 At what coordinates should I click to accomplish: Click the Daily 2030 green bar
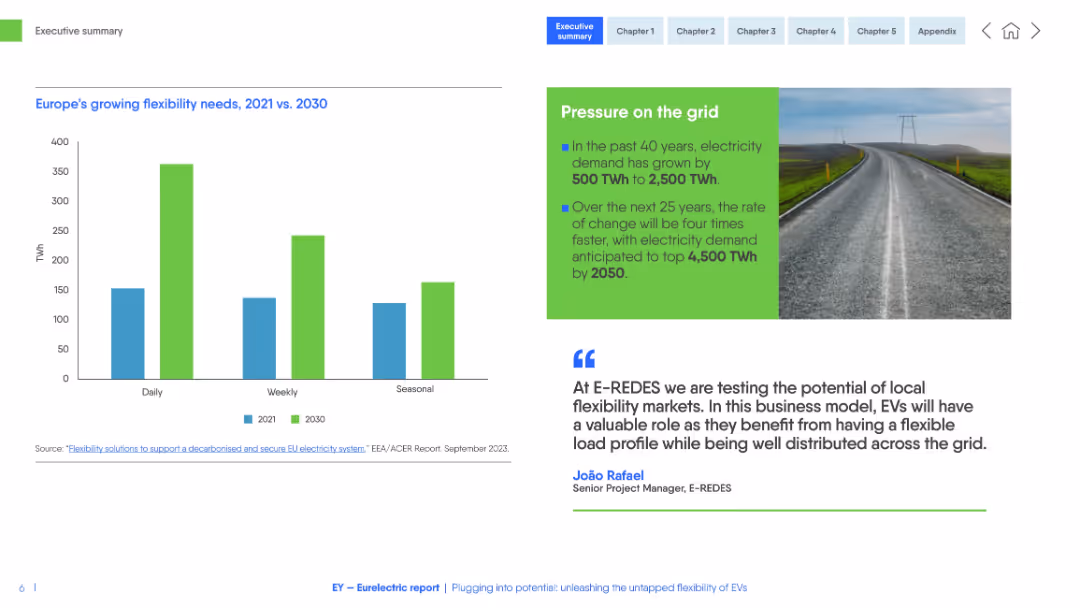(176, 271)
